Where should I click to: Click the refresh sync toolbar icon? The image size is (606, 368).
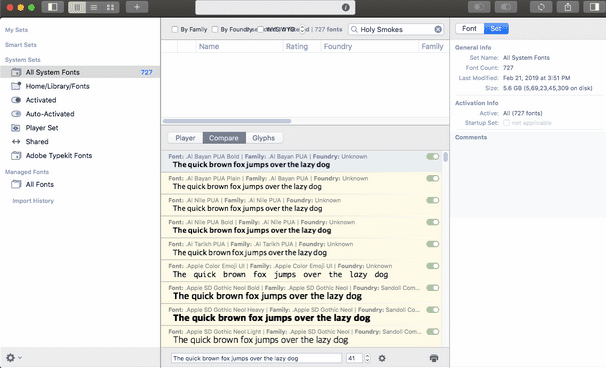pos(541,7)
